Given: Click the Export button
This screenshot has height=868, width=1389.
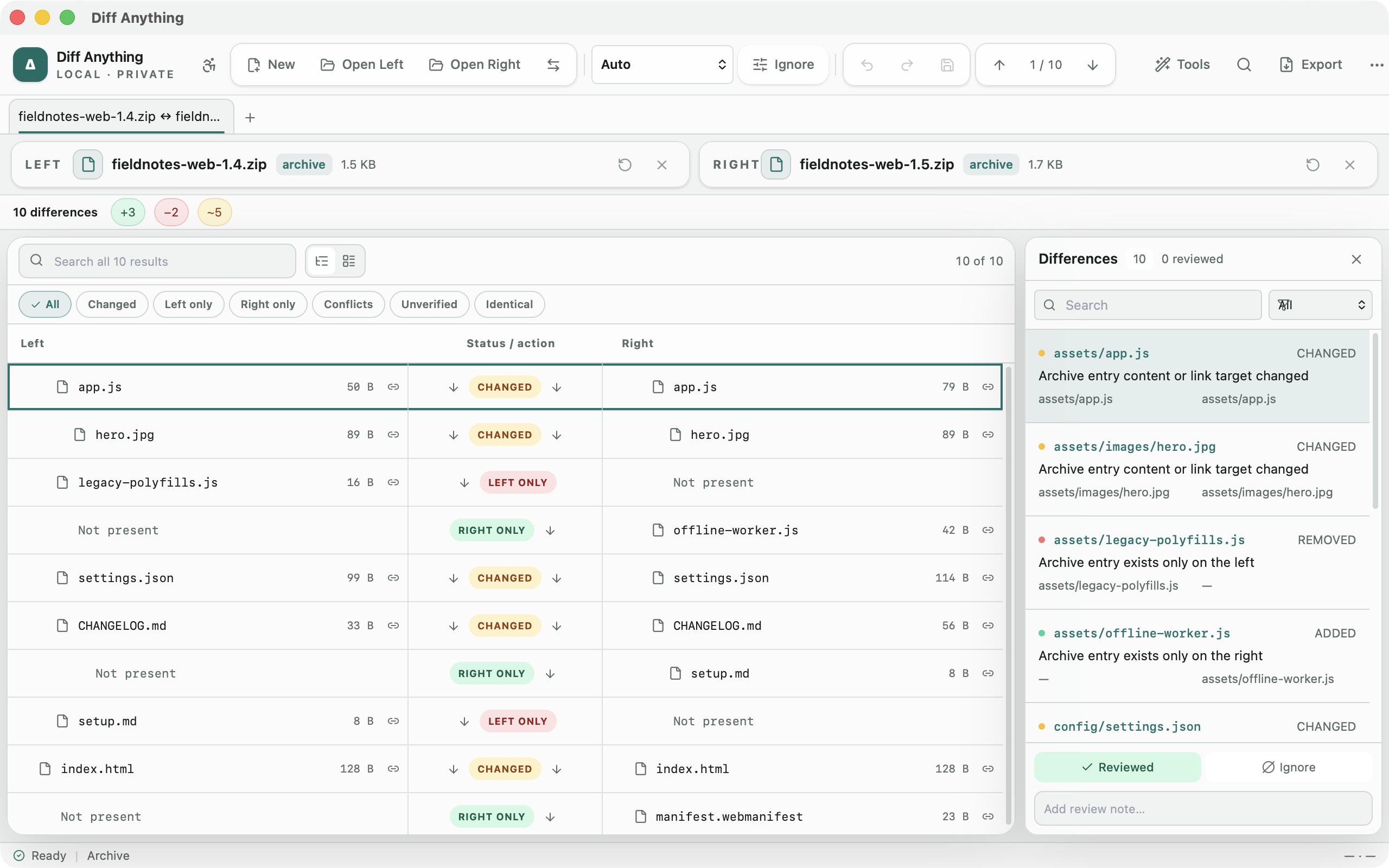Looking at the screenshot, I should 1310,65.
